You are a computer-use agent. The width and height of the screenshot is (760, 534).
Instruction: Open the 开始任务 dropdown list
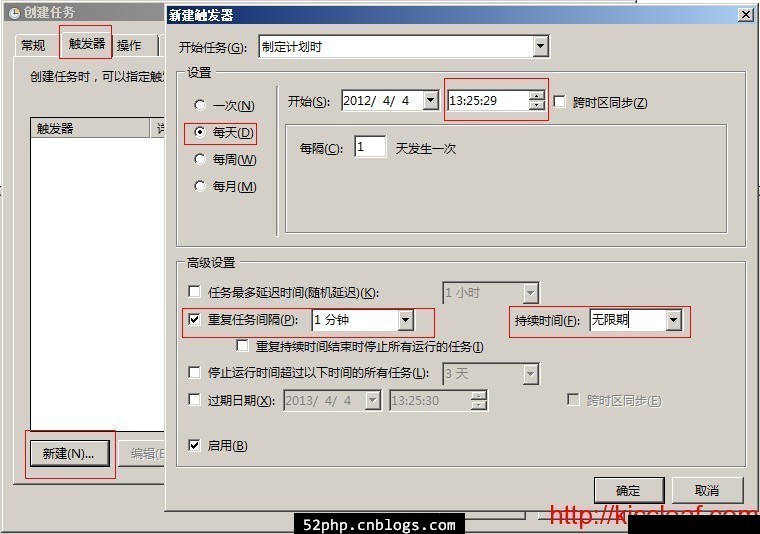pyautogui.click(x=540, y=46)
